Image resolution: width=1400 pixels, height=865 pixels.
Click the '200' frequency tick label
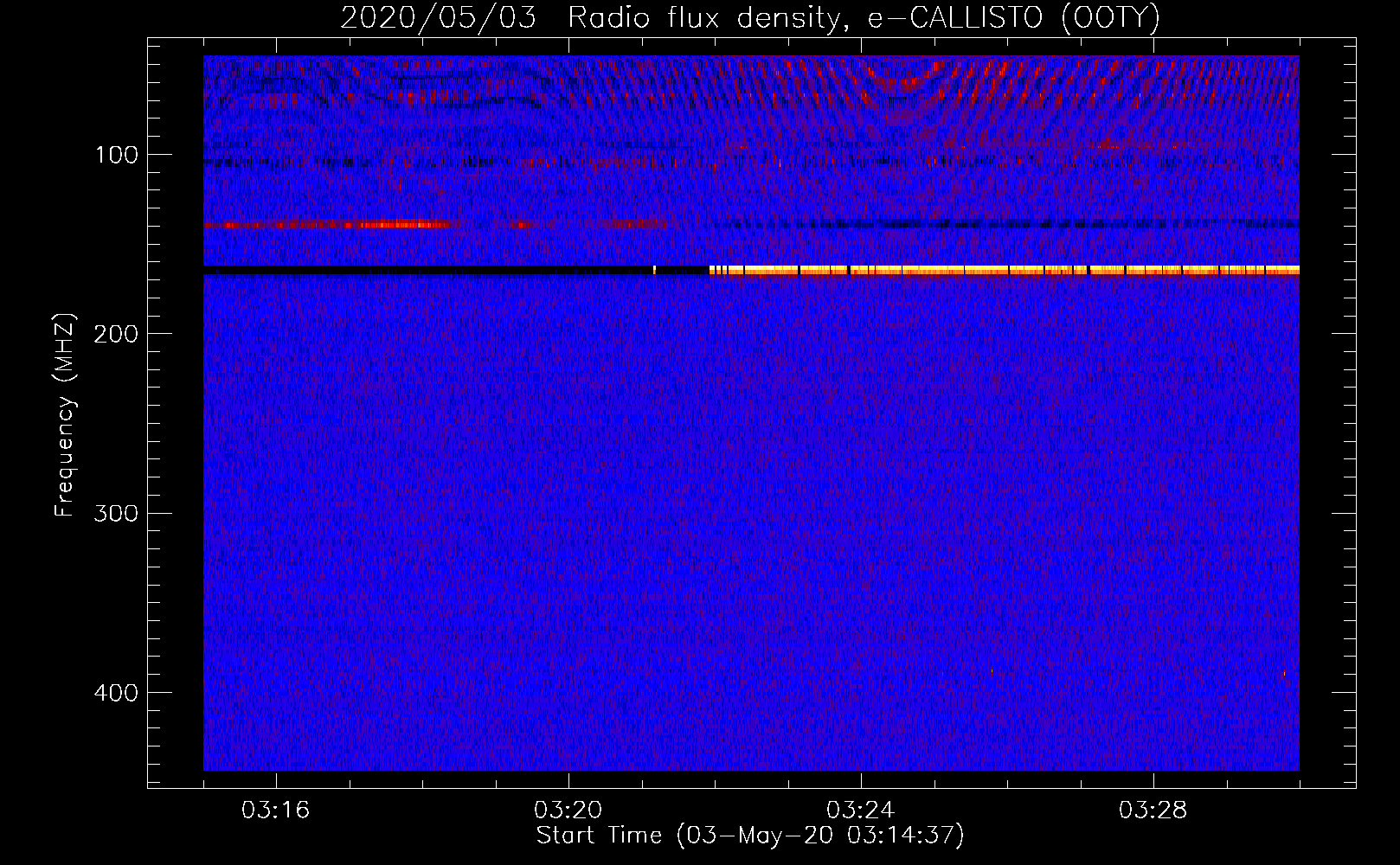[x=116, y=334]
